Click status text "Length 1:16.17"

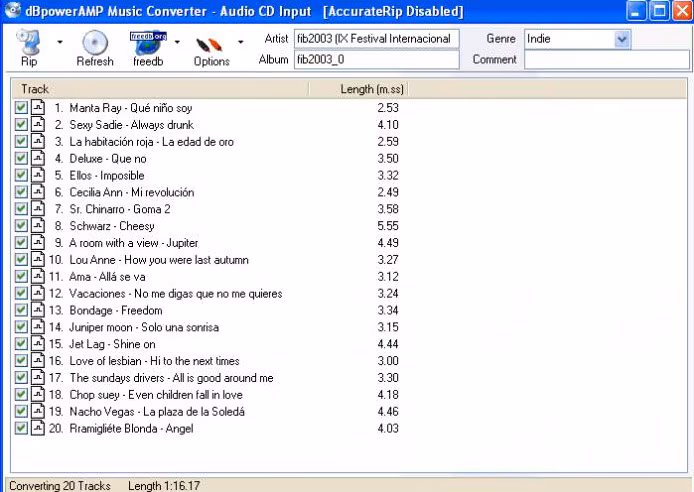pos(164,485)
